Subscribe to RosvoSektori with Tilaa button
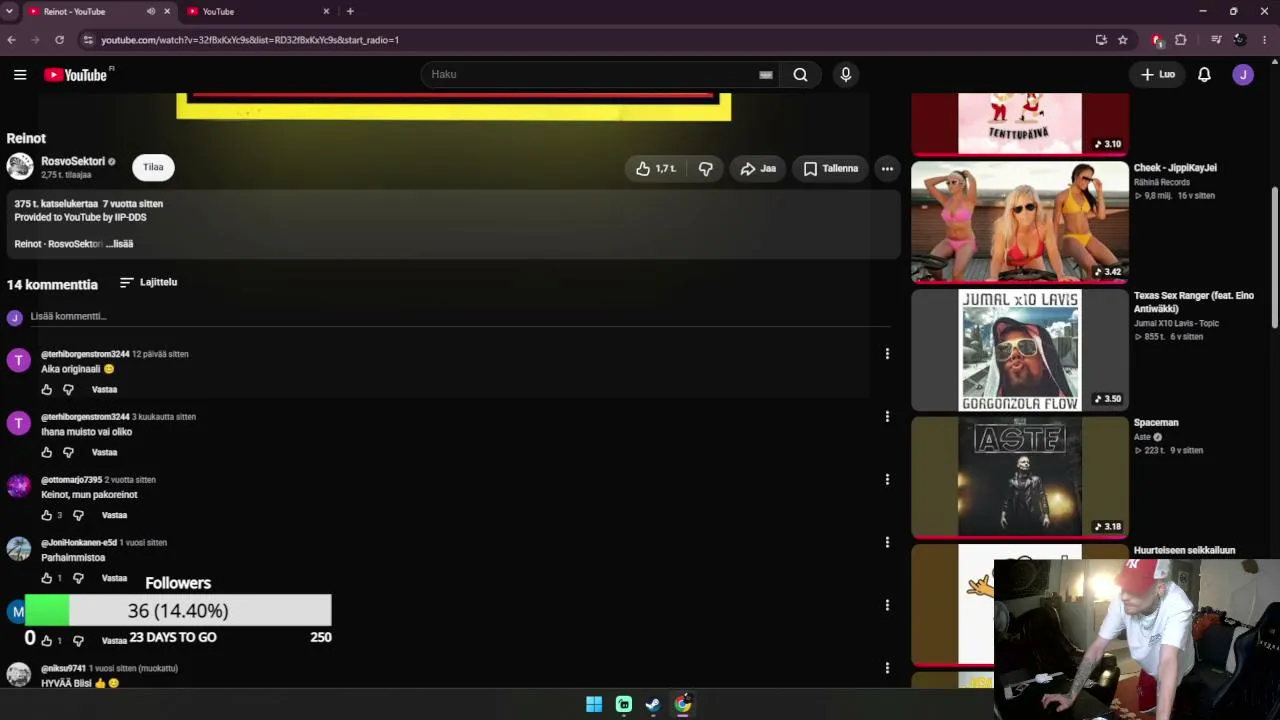This screenshot has width=1280, height=720. coord(153,167)
